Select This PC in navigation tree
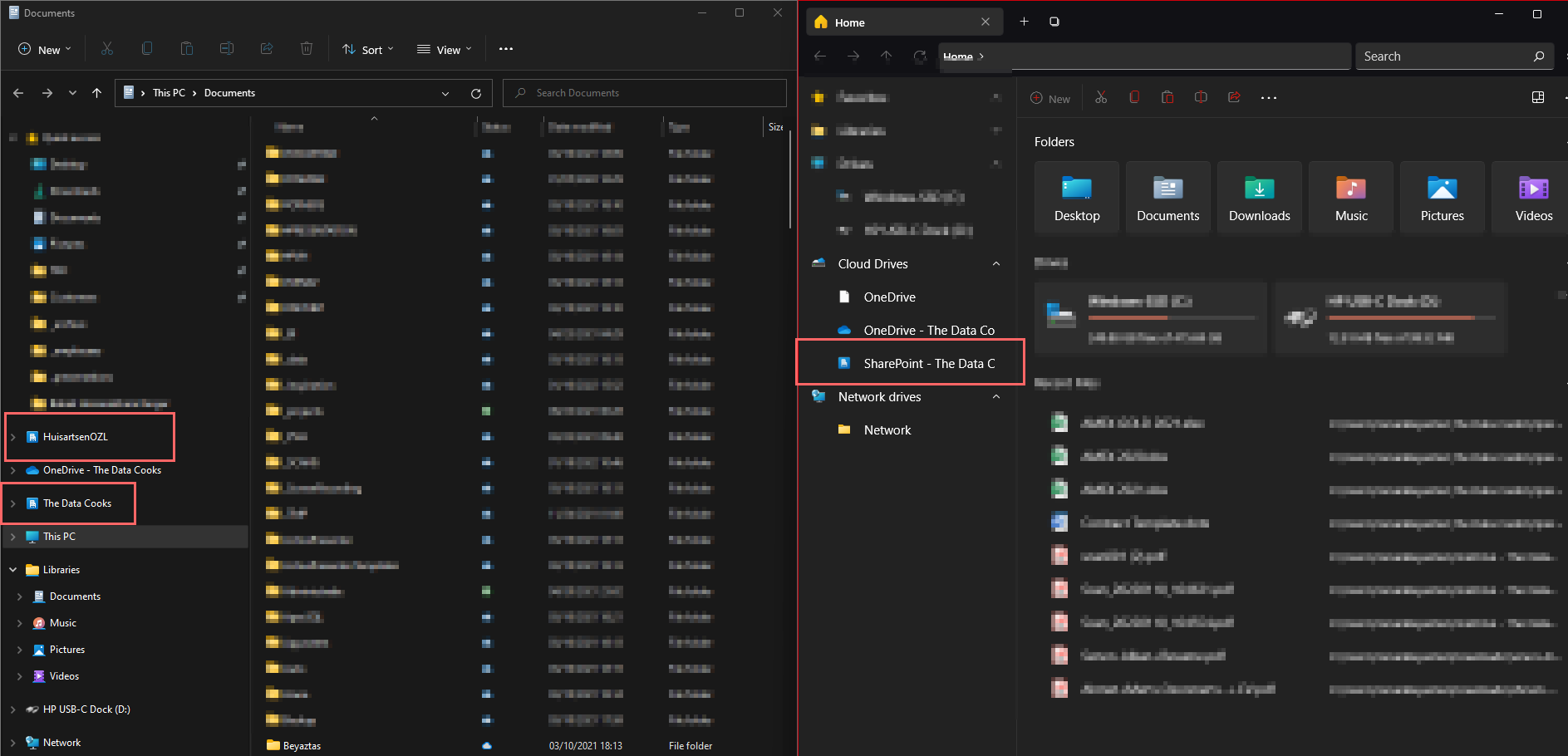1568x756 pixels. click(x=125, y=537)
